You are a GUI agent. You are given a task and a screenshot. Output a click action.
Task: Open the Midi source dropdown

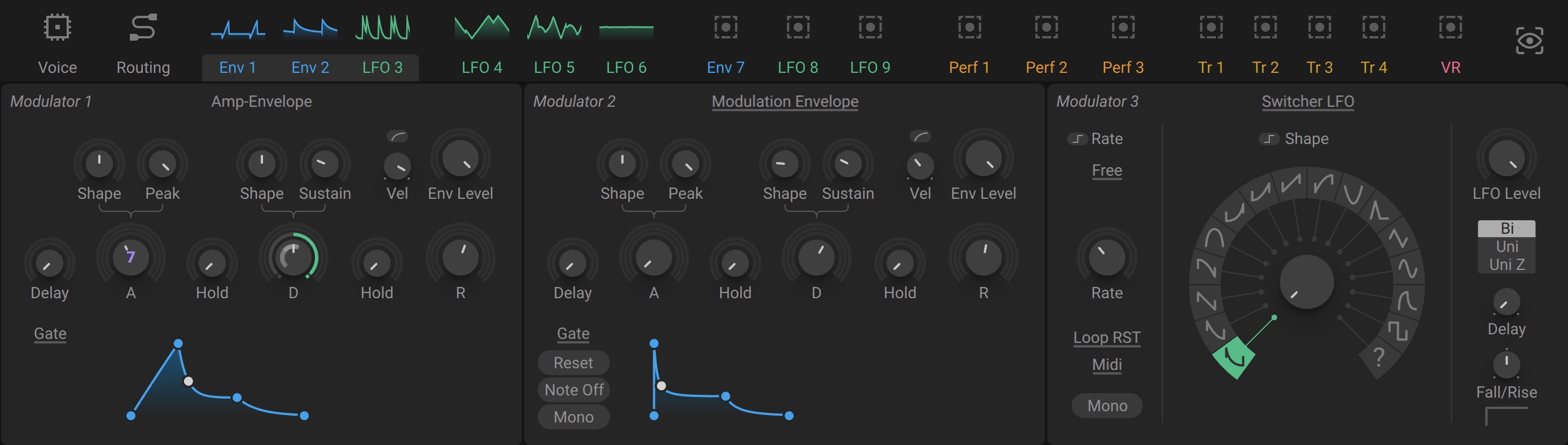pos(1107,365)
